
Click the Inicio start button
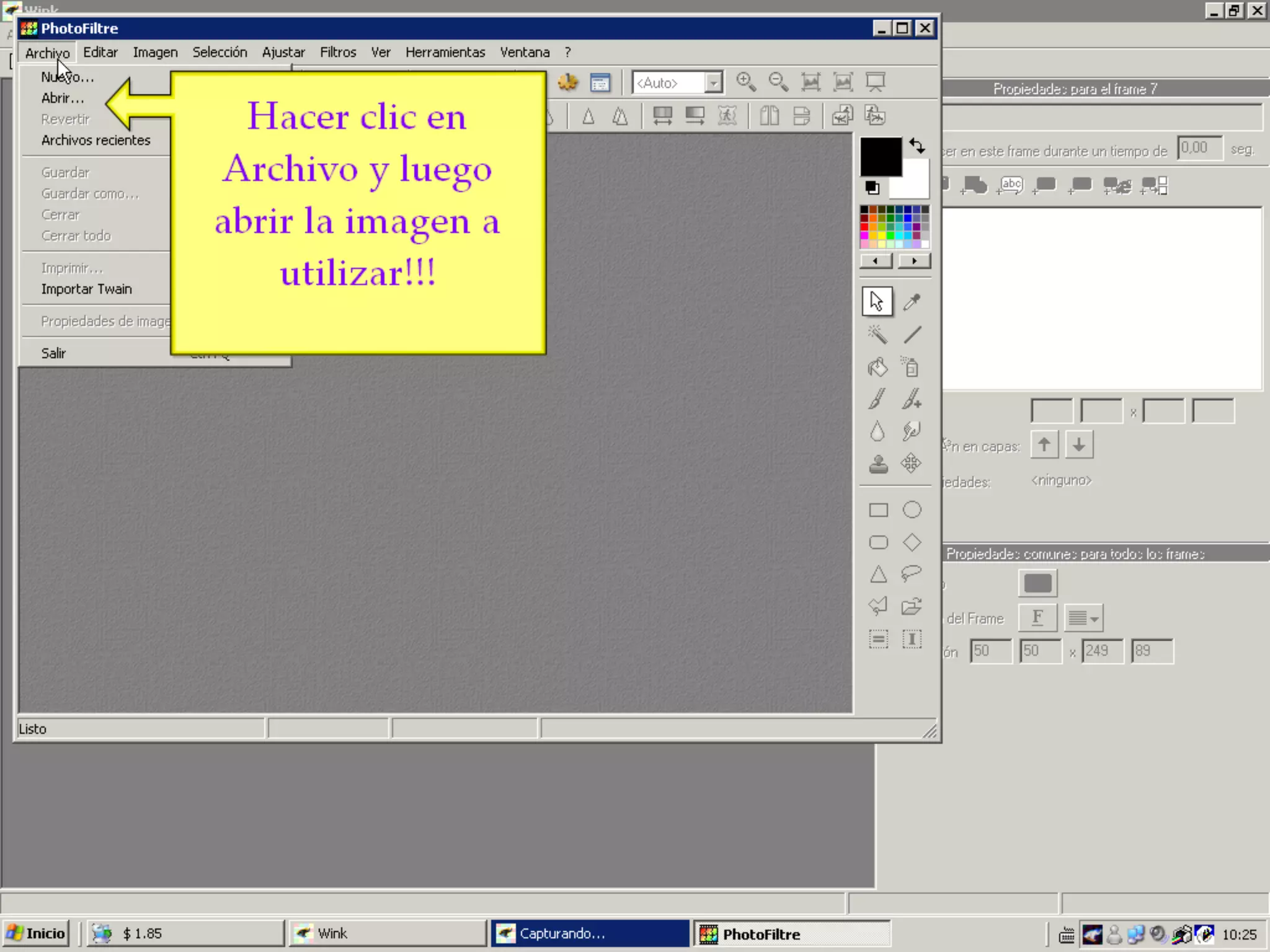[x=36, y=933]
